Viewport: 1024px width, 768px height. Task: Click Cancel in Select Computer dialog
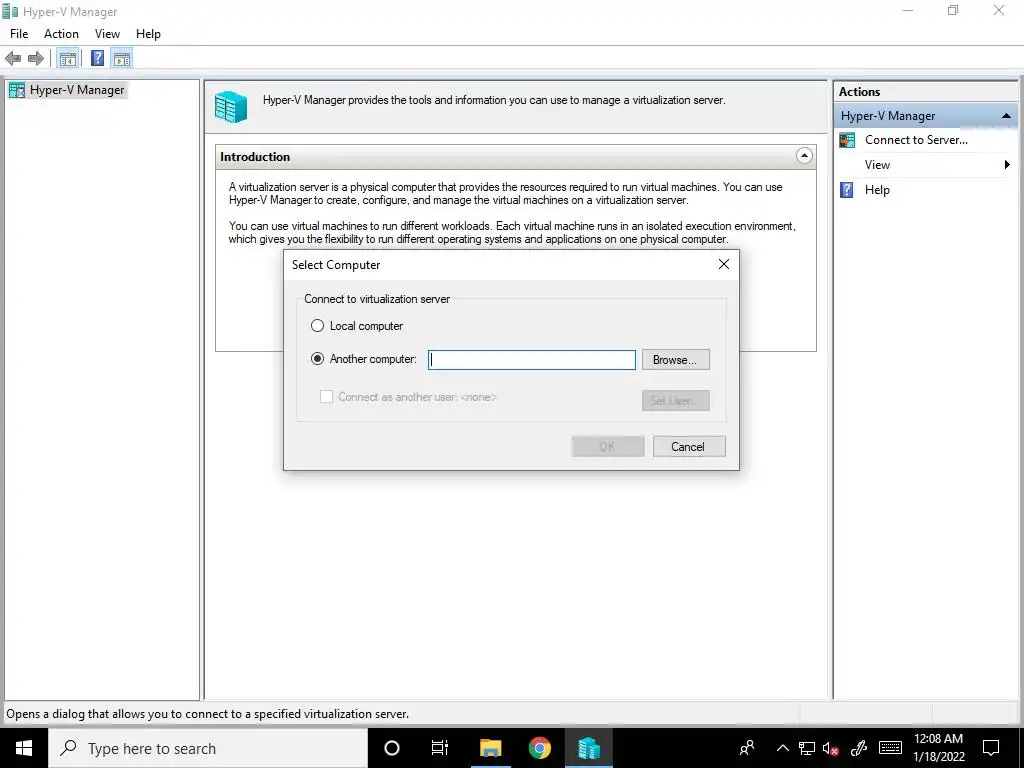pyautogui.click(x=688, y=447)
